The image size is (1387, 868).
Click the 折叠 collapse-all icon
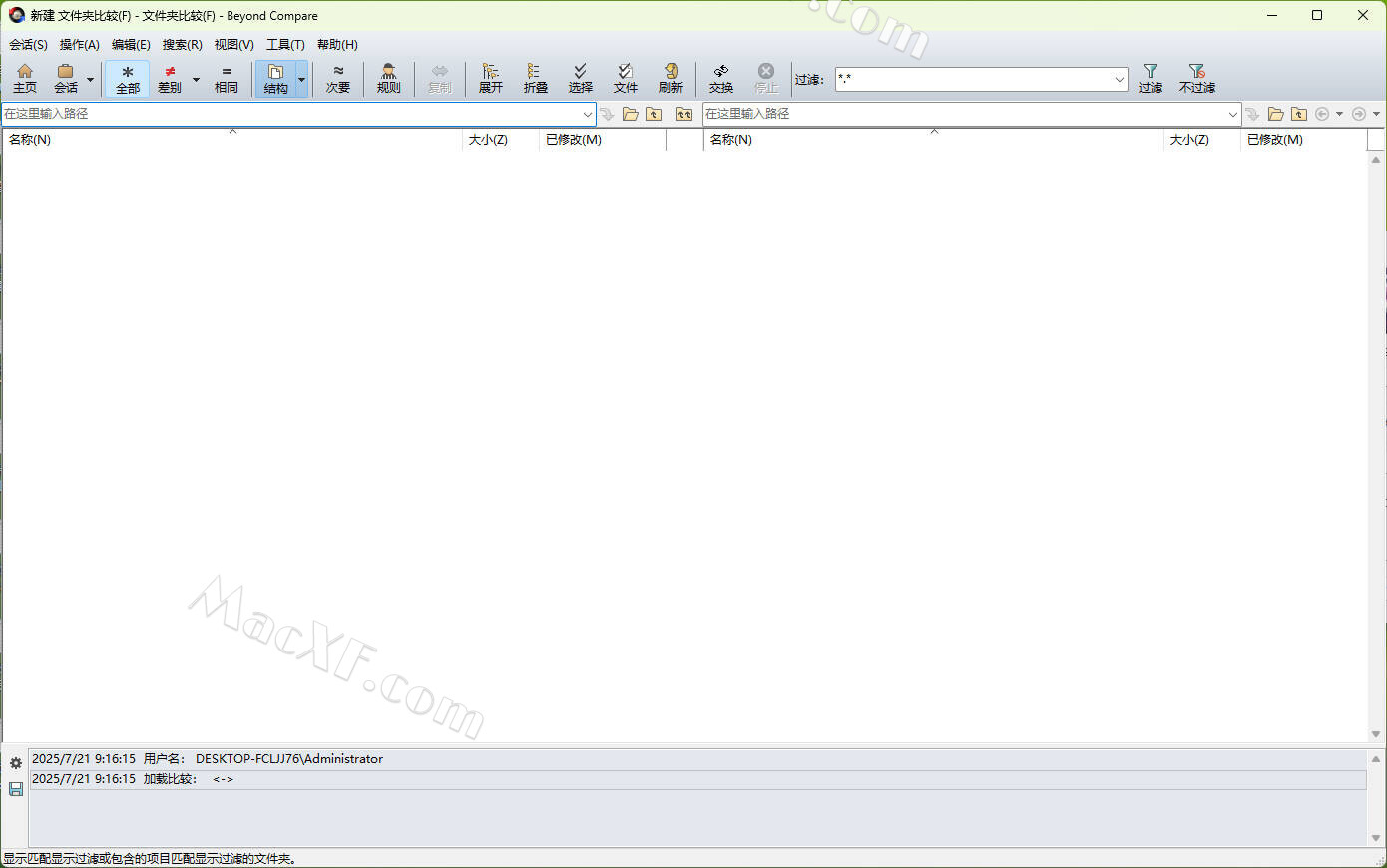click(x=536, y=78)
